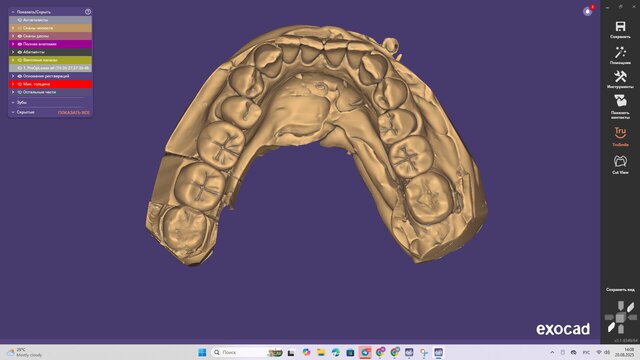Expand the Скрытые section
Image resolution: width=640 pixels, height=360 pixels.
(x=13, y=112)
